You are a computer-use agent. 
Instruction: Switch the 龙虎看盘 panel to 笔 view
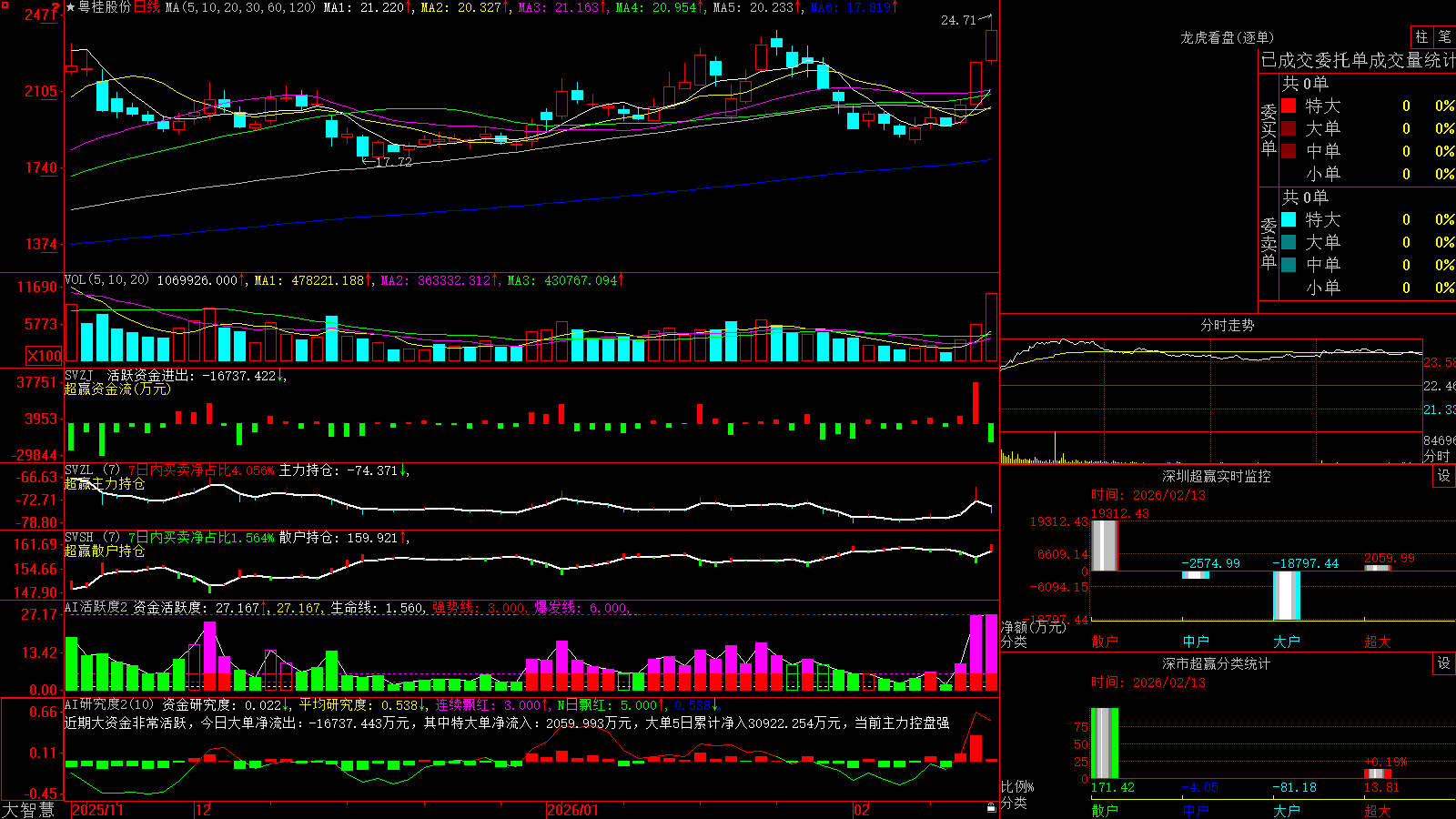1445,37
